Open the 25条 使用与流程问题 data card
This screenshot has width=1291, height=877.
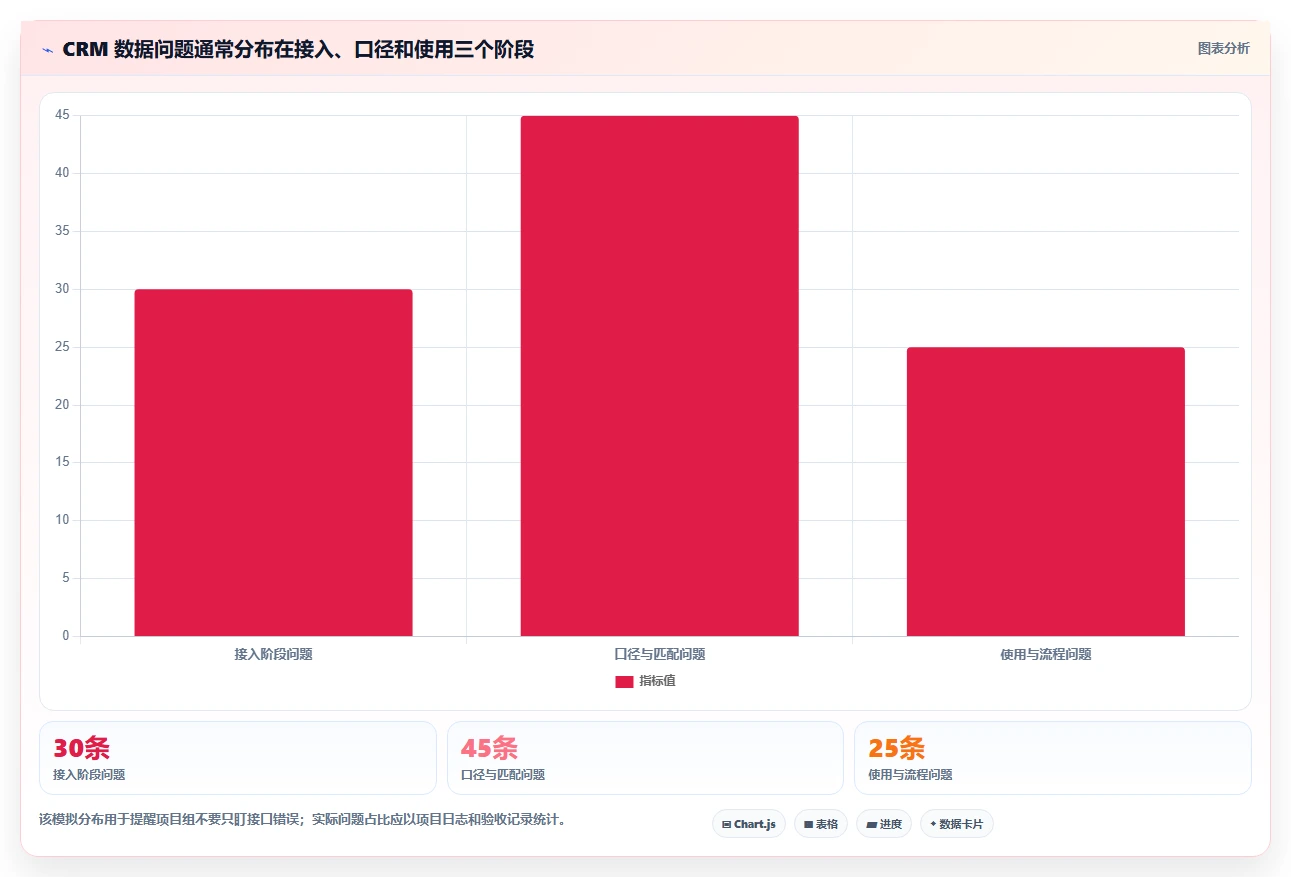pyautogui.click(x=1052, y=758)
